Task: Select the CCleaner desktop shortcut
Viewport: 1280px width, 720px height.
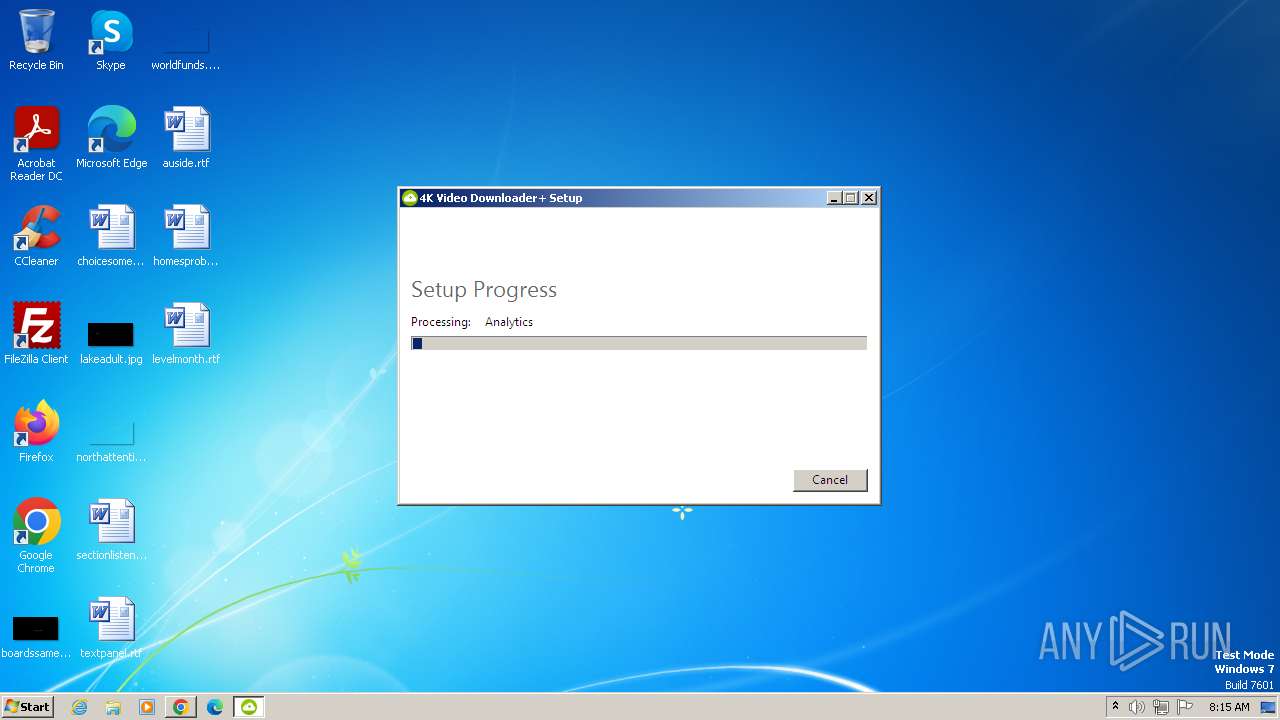Action: 36,236
